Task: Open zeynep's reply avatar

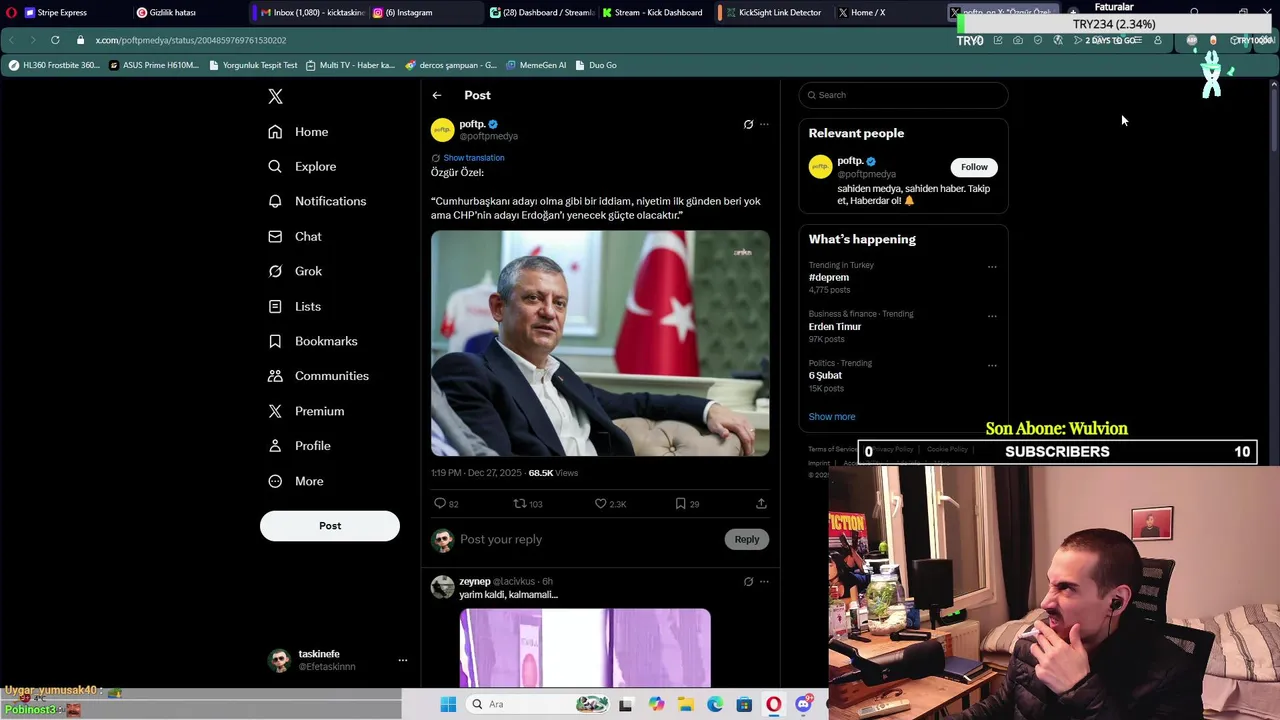Action: point(442,587)
